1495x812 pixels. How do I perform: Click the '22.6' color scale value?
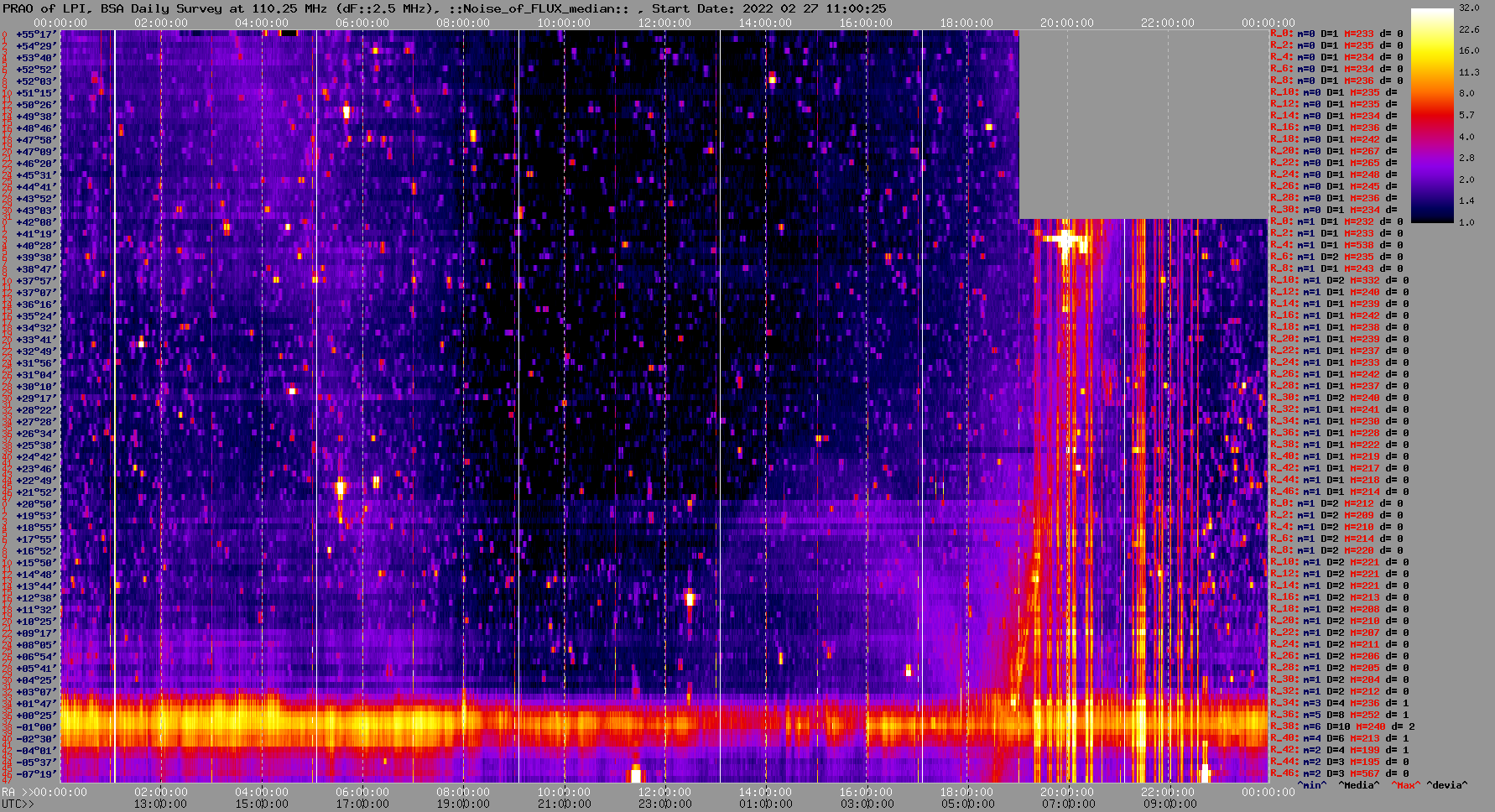pyautogui.click(x=1469, y=29)
